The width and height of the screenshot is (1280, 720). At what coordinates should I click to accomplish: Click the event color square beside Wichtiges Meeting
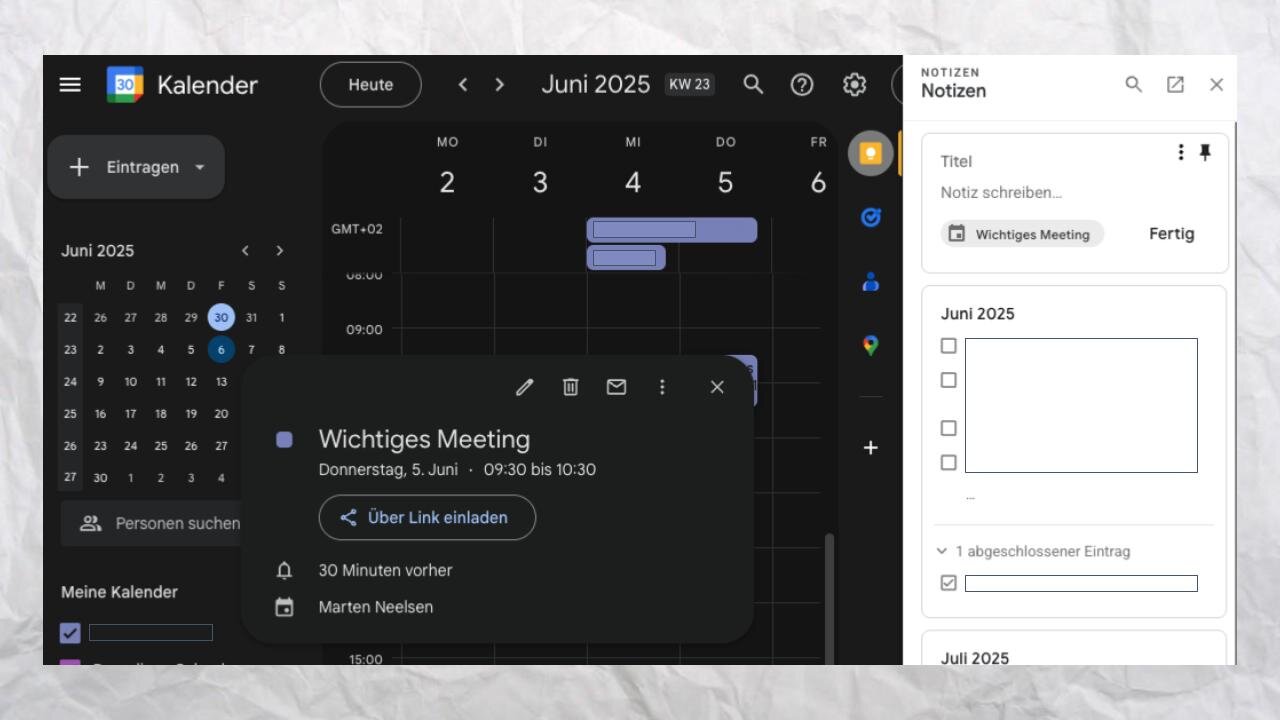coord(284,439)
